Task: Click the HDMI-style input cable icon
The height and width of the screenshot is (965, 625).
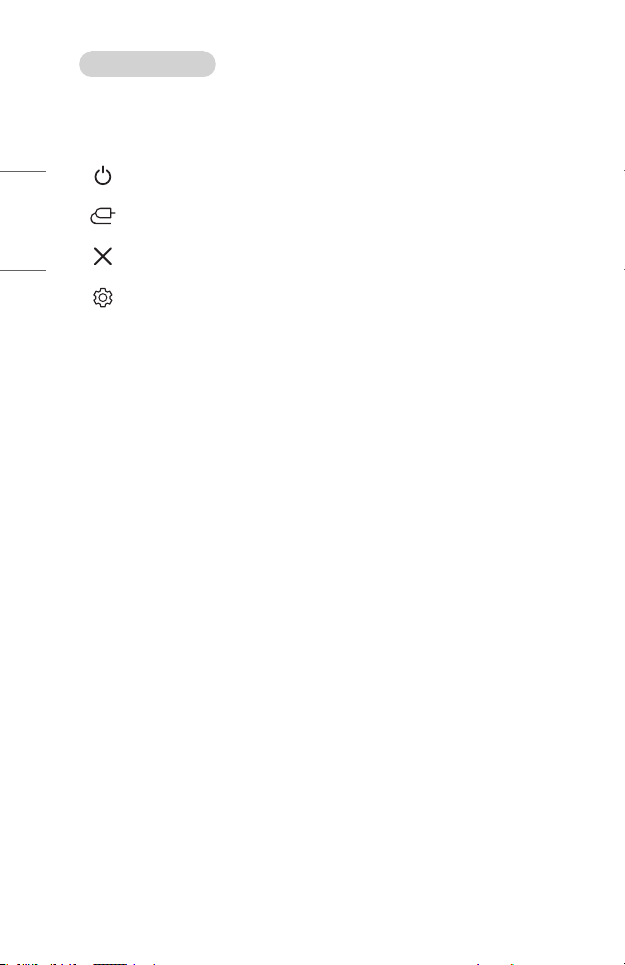Action: (103, 216)
